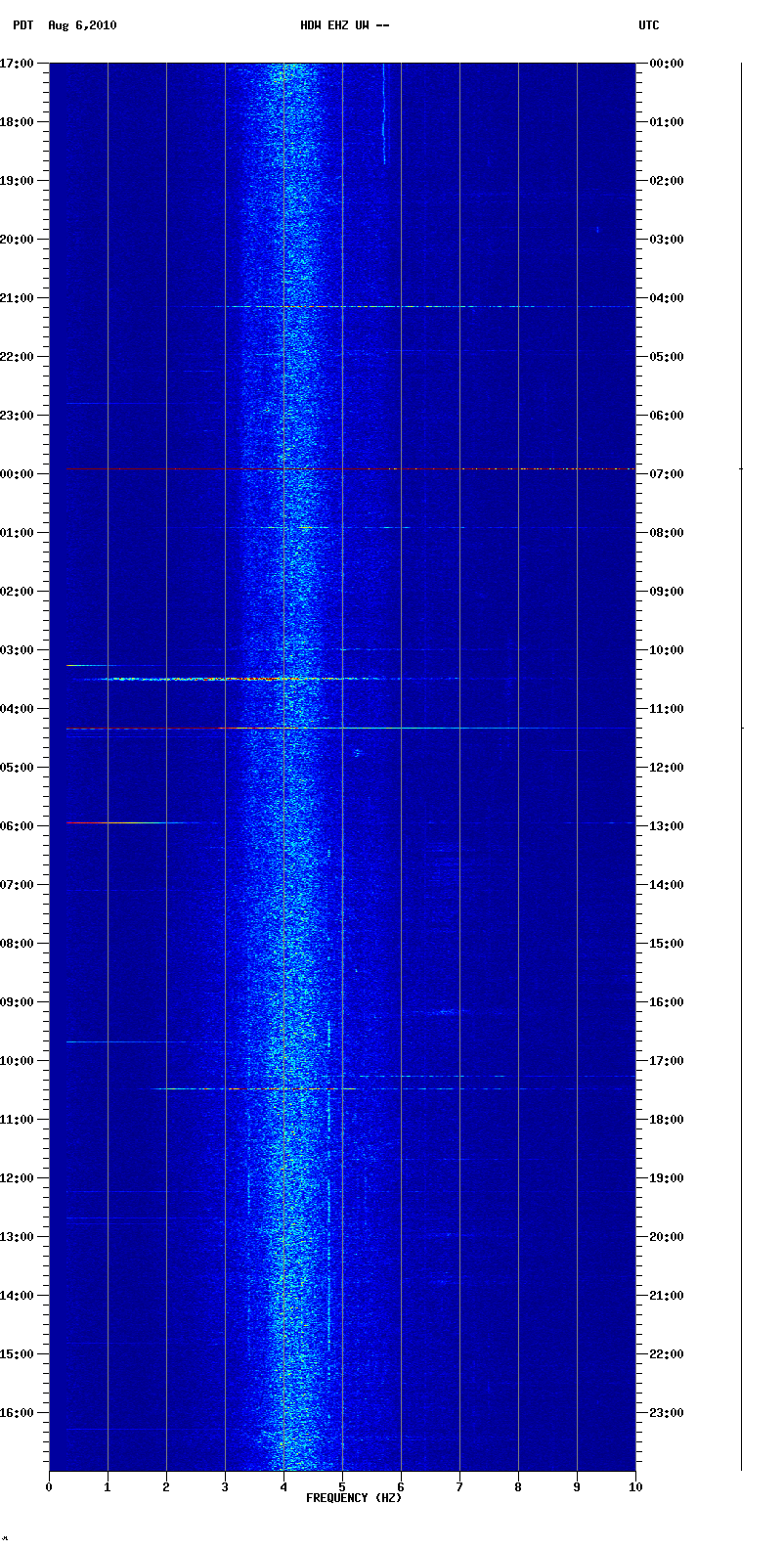Click the 4 label on frequency axis
This screenshot has height=1549, width=784.
click(283, 1487)
